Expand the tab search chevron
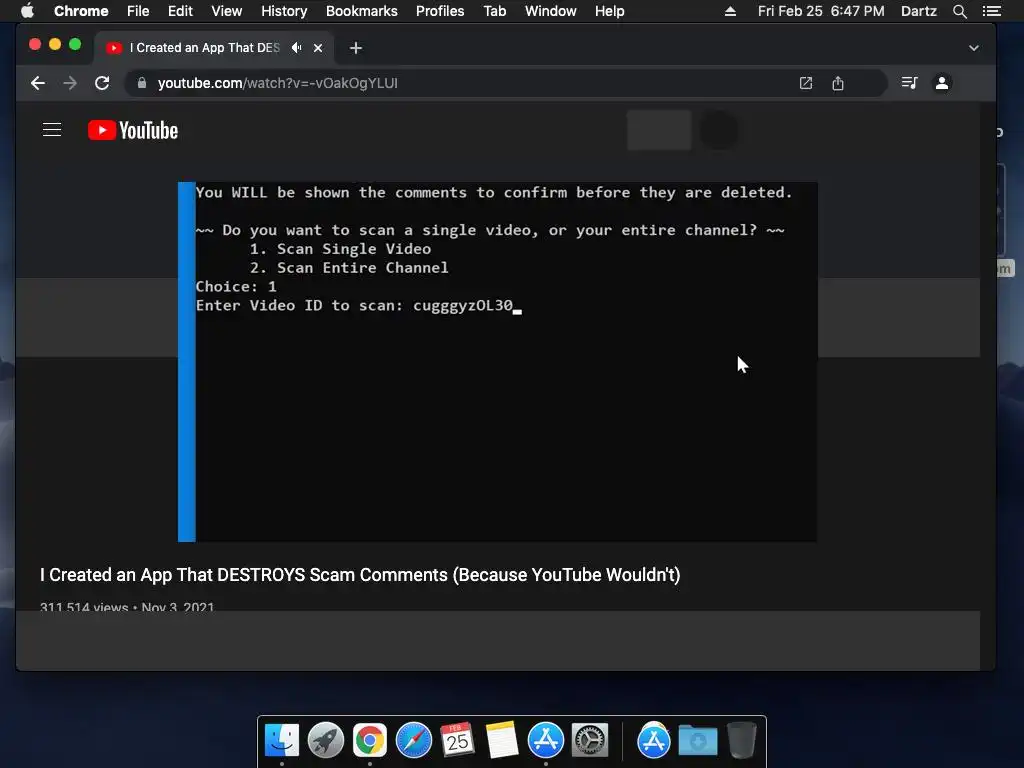Image resolution: width=1024 pixels, height=768 pixels. 974,48
